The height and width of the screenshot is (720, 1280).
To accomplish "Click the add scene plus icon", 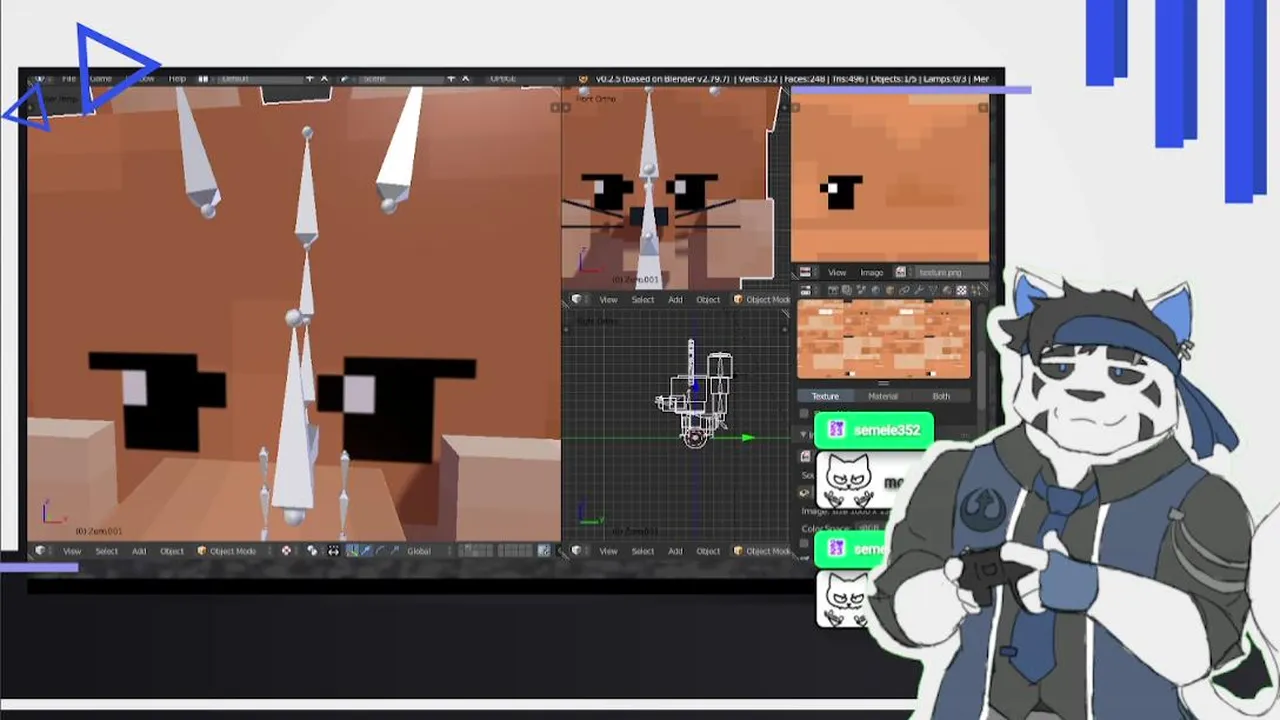I will coord(451,78).
